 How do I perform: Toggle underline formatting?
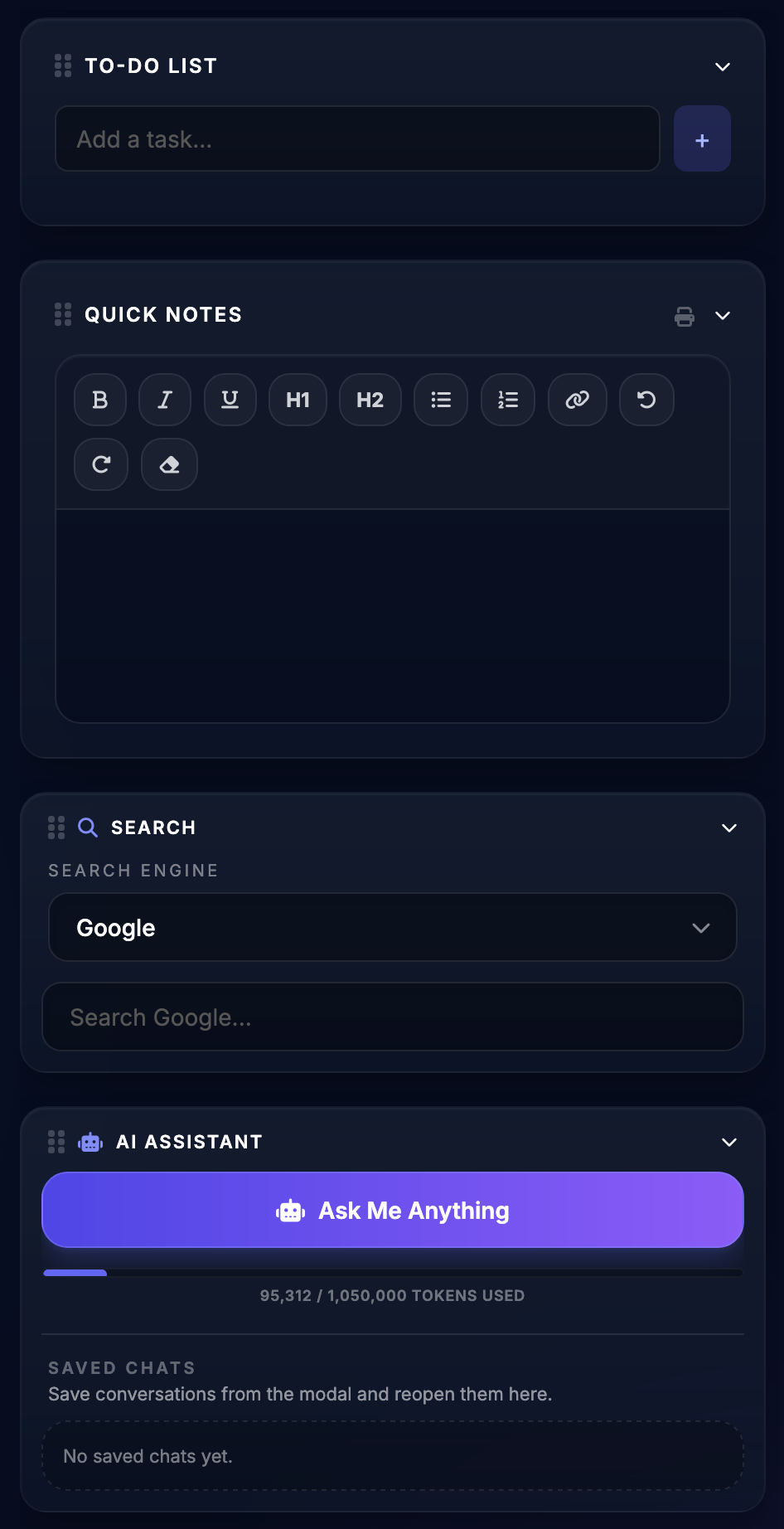point(230,400)
